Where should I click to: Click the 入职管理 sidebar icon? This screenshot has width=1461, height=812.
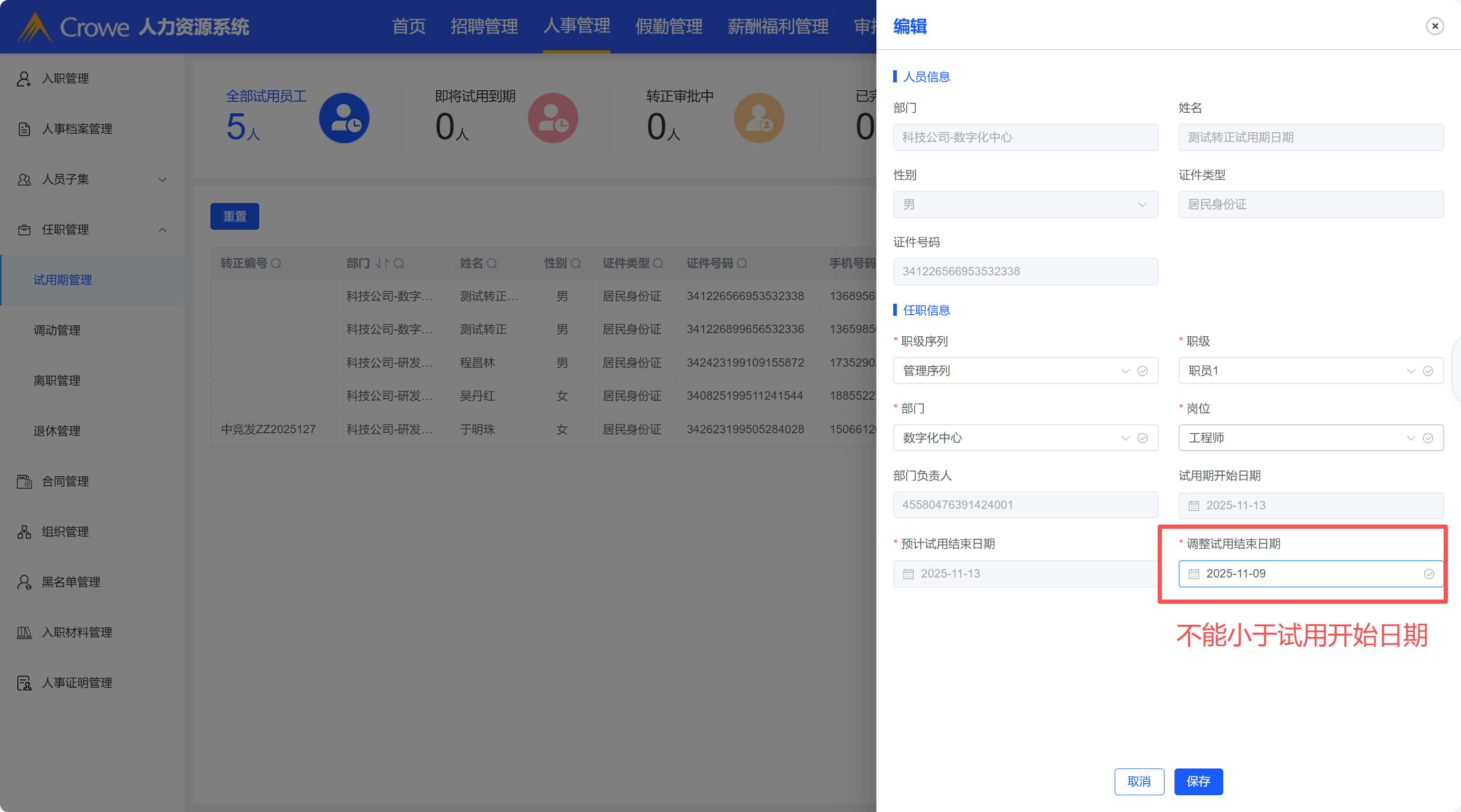24,79
